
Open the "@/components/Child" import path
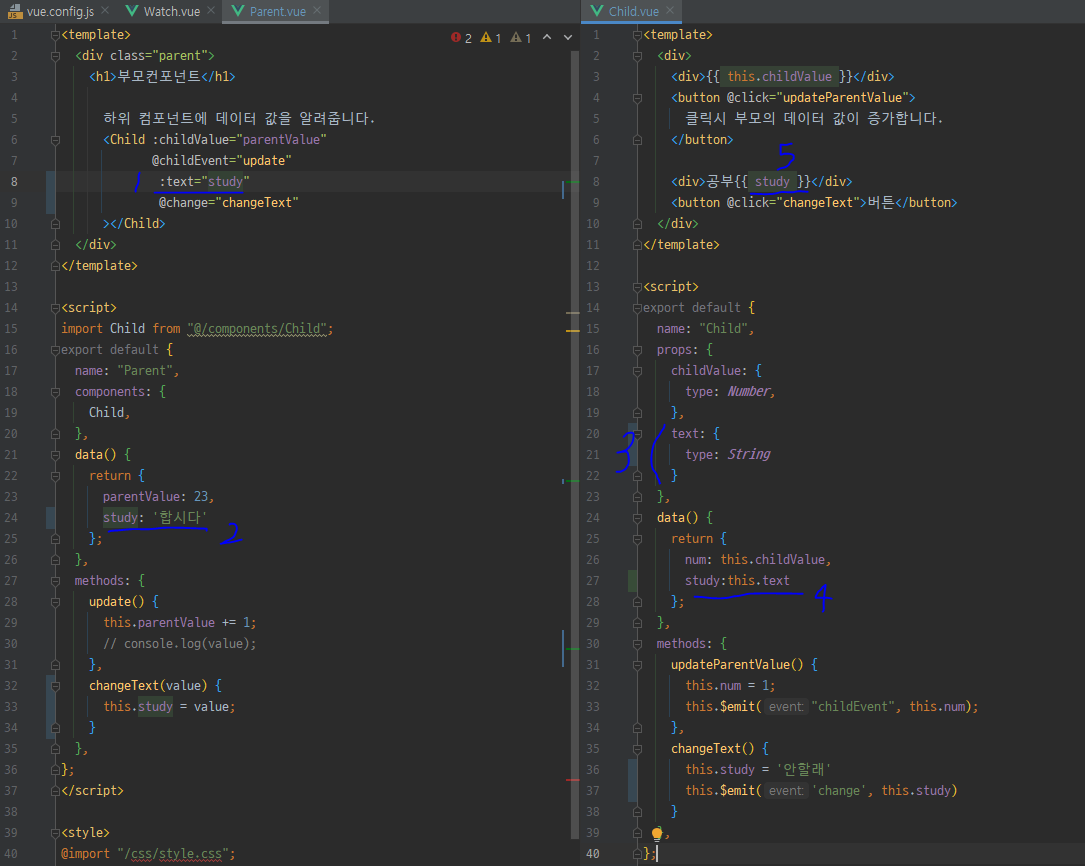click(x=257, y=329)
